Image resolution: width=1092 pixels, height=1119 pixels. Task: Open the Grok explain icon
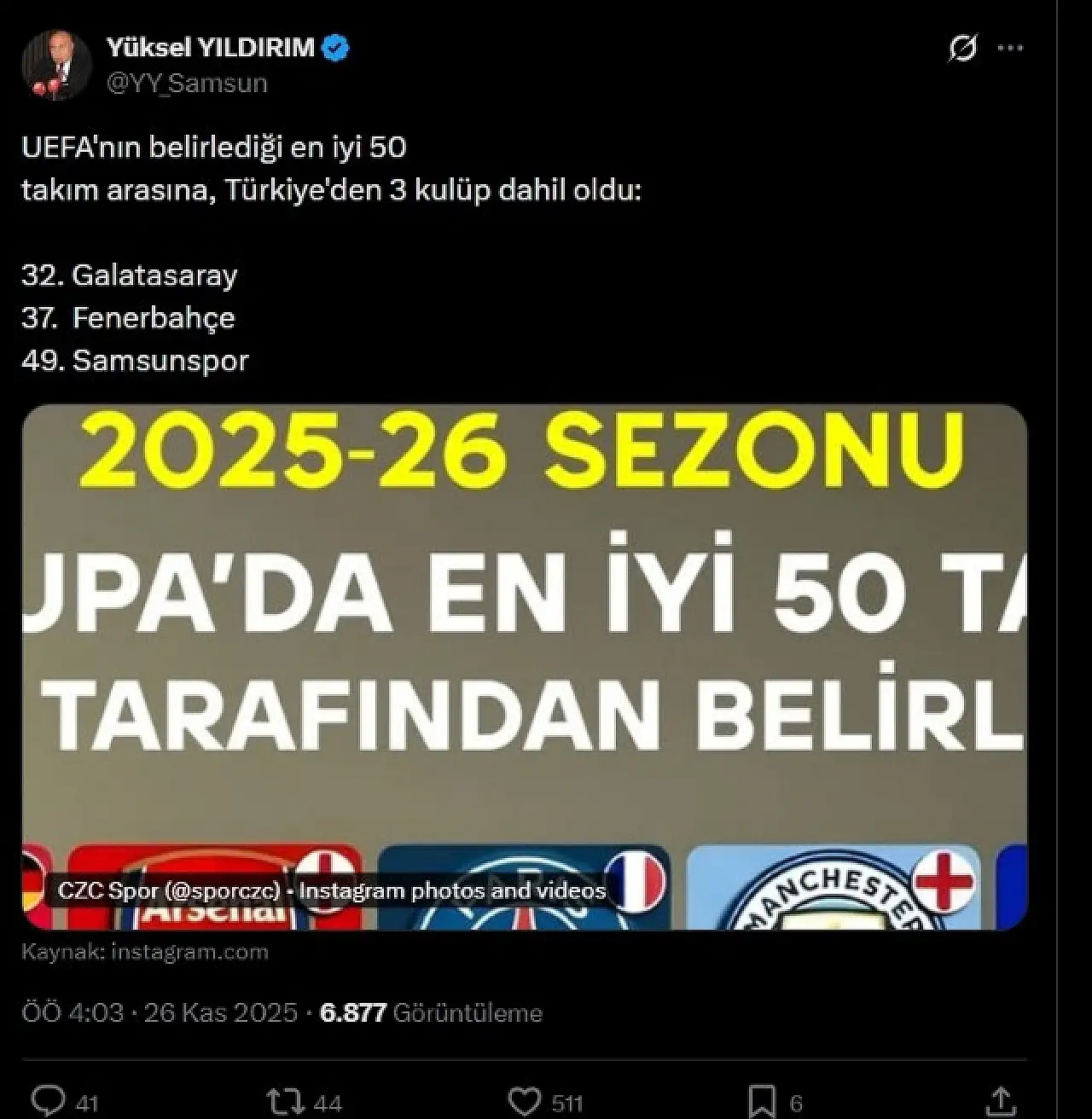click(962, 49)
